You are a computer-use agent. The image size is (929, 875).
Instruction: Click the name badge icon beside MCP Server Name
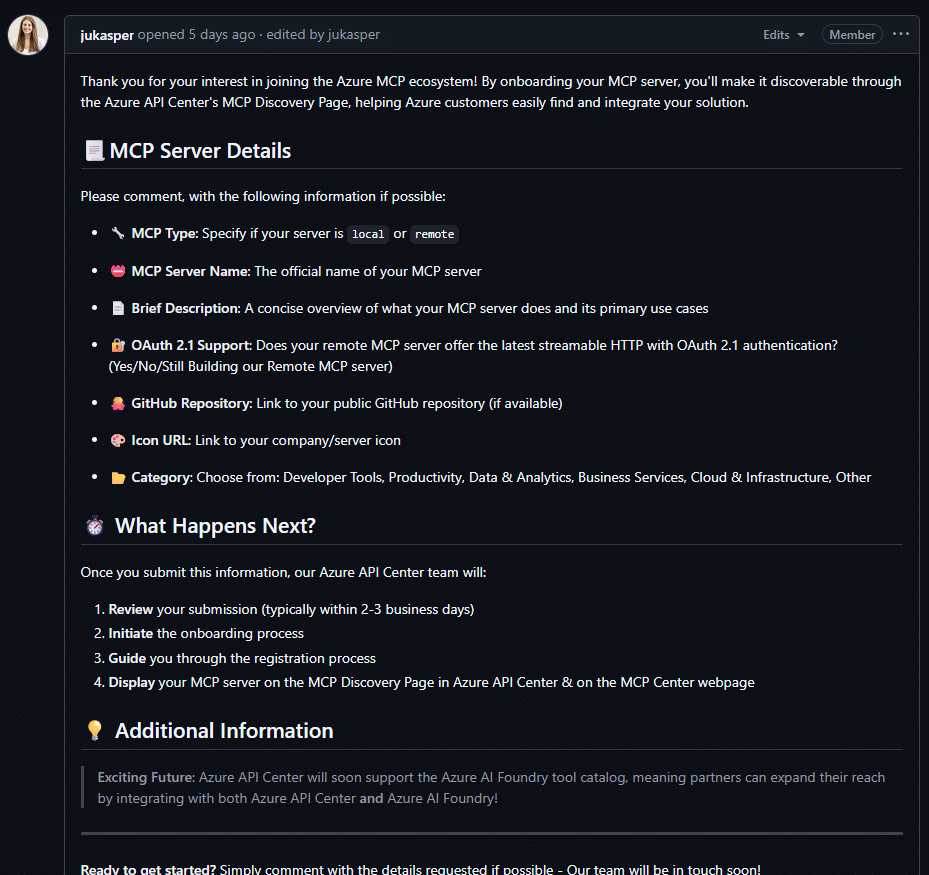(x=118, y=271)
